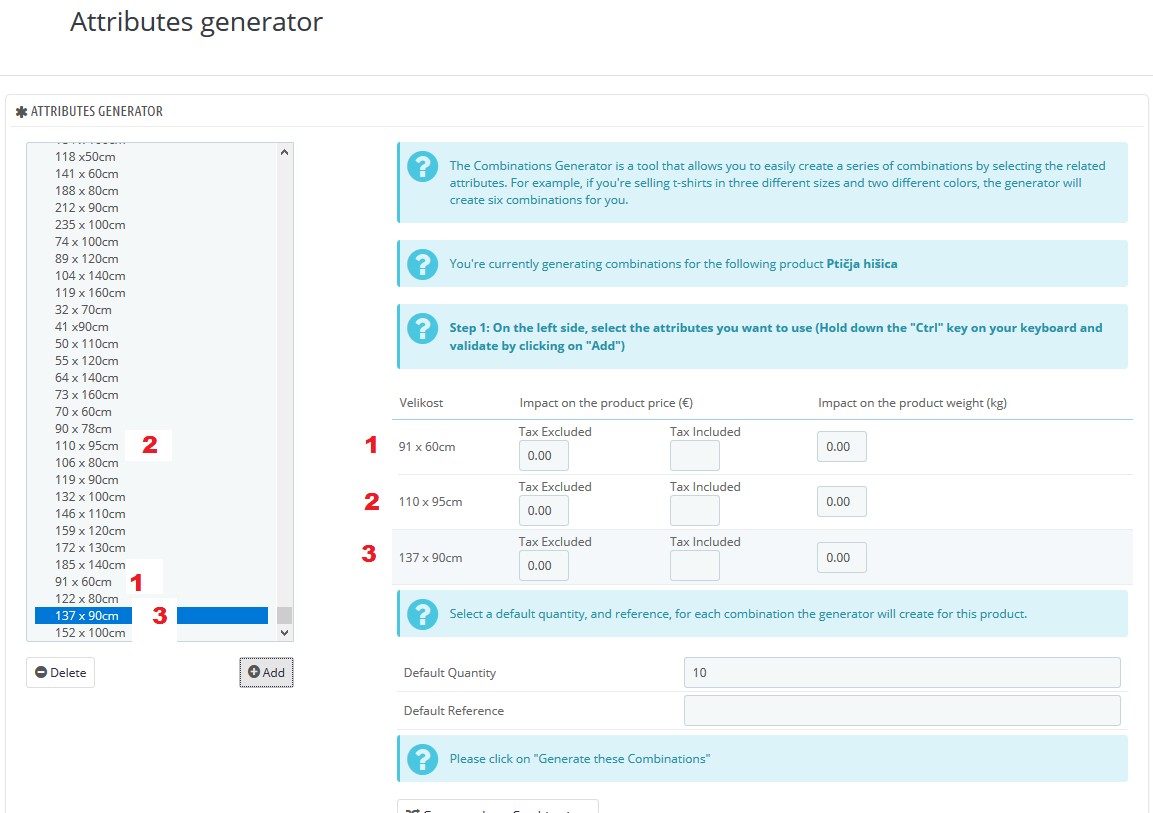This screenshot has width=1153, height=813.
Task: Select the highlighted 137 x 90cm list entry
Action: [151, 615]
